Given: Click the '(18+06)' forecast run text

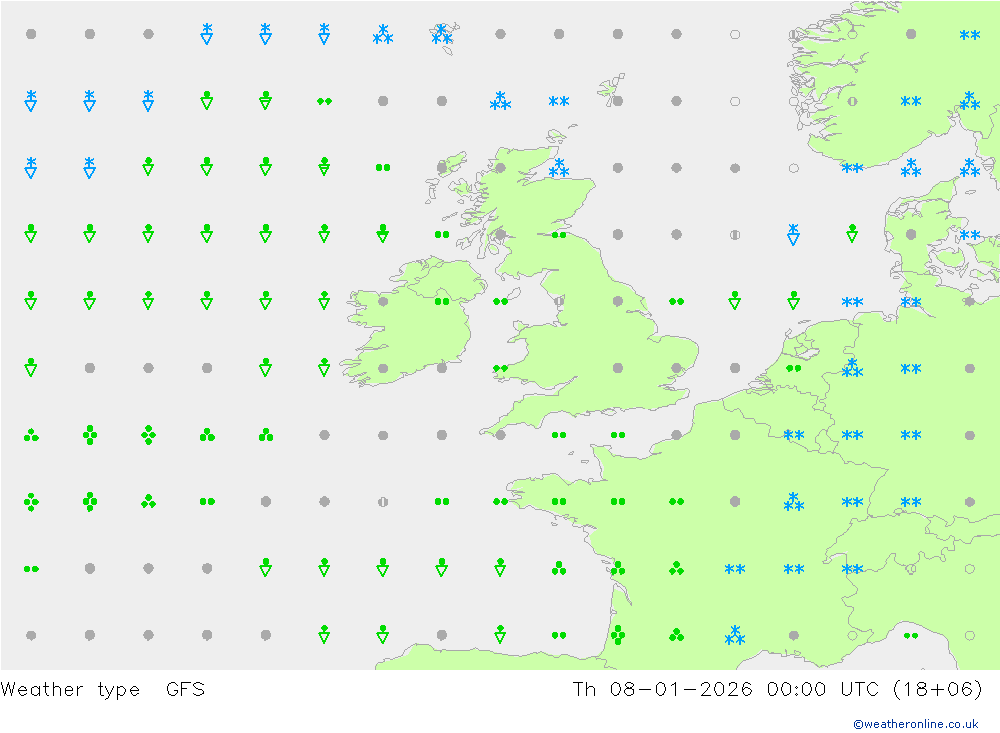Looking at the screenshot, I should 938,690.
